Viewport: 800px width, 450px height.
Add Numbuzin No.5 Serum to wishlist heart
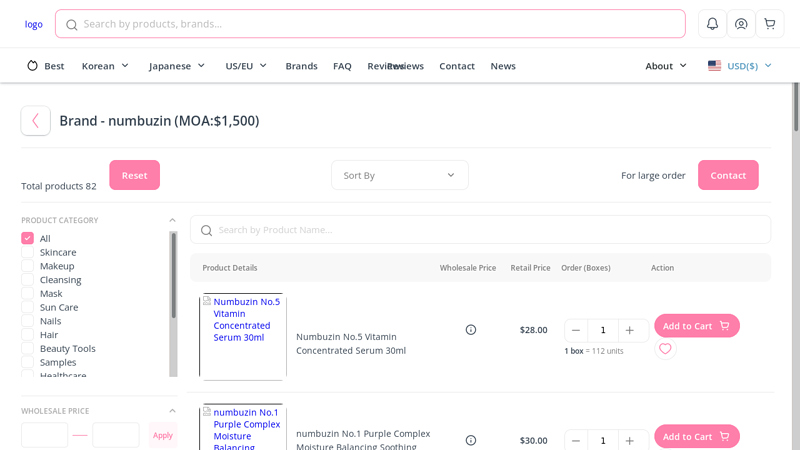(665, 349)
